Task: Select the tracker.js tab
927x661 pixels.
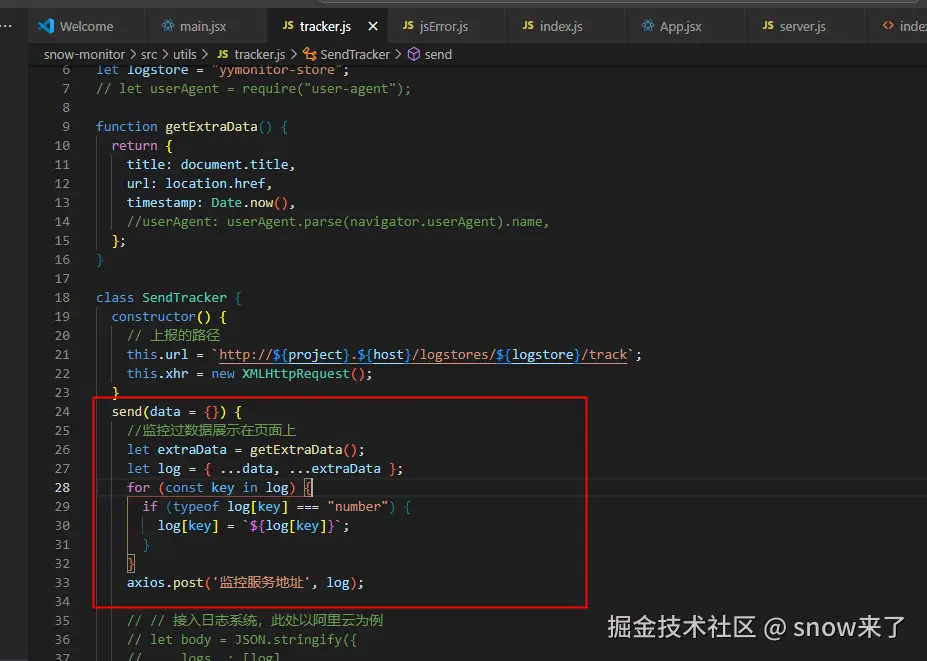Action: coord(325,26)
